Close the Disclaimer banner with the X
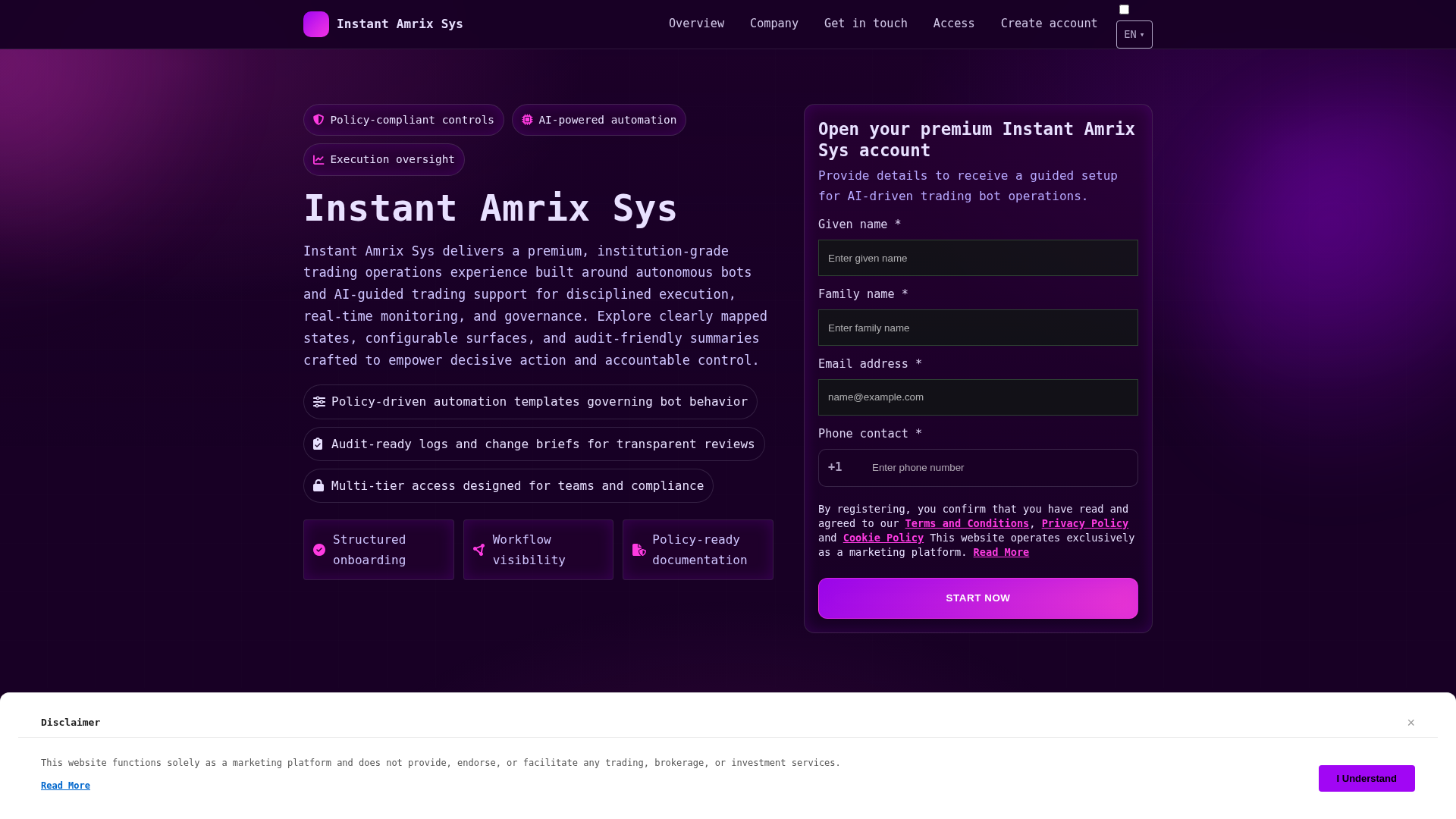 1411,723
